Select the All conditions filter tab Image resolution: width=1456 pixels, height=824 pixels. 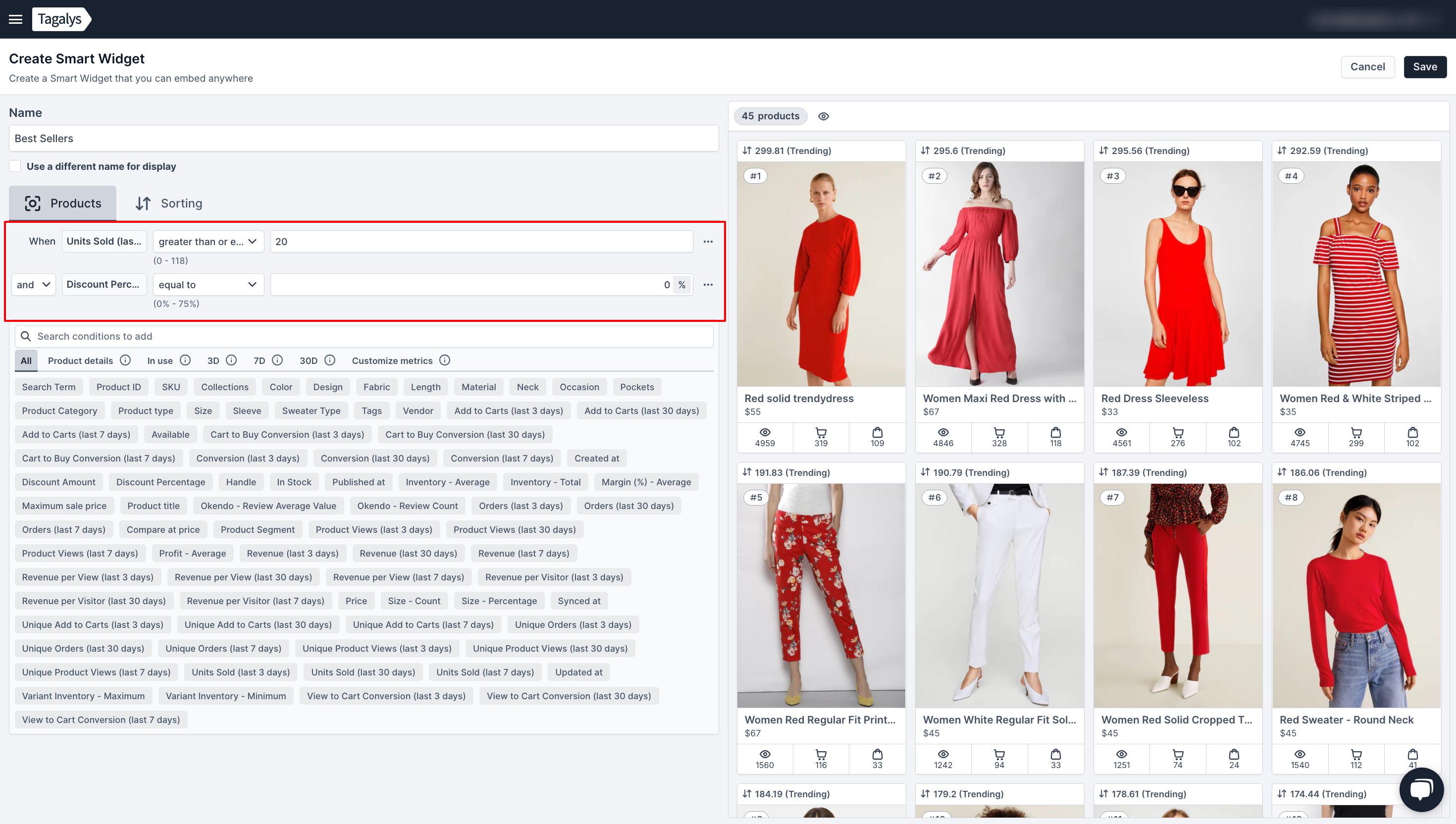pyautogui.click(x=26, y=360)
